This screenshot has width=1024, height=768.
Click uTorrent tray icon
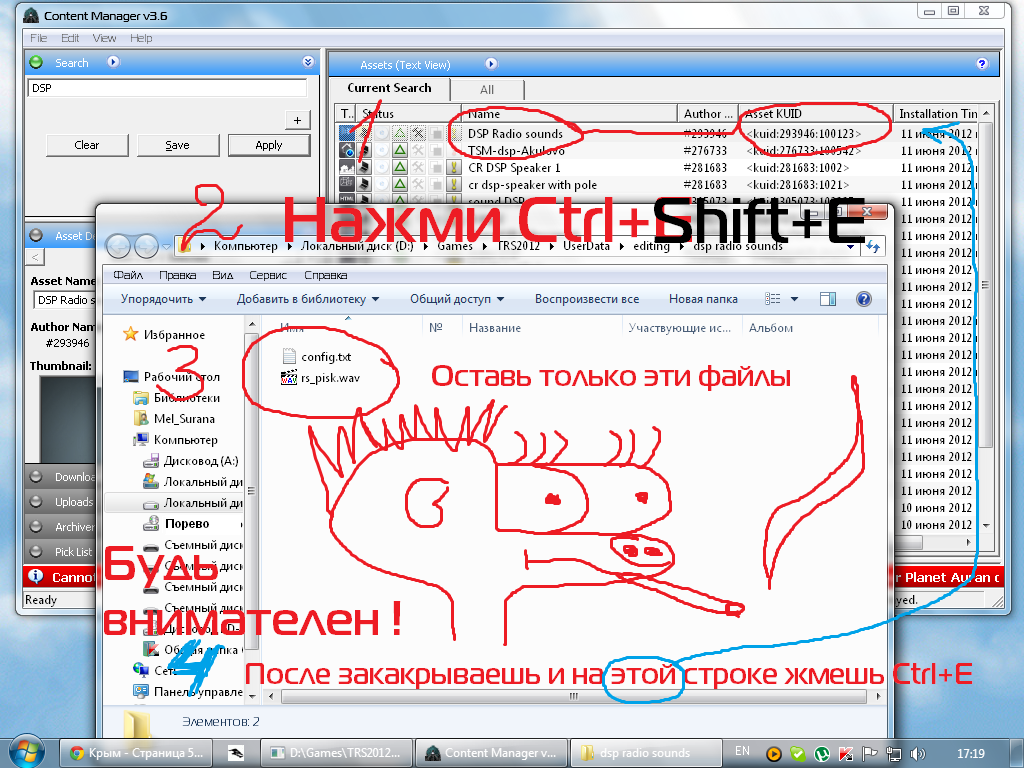click(x=822, y=754)
